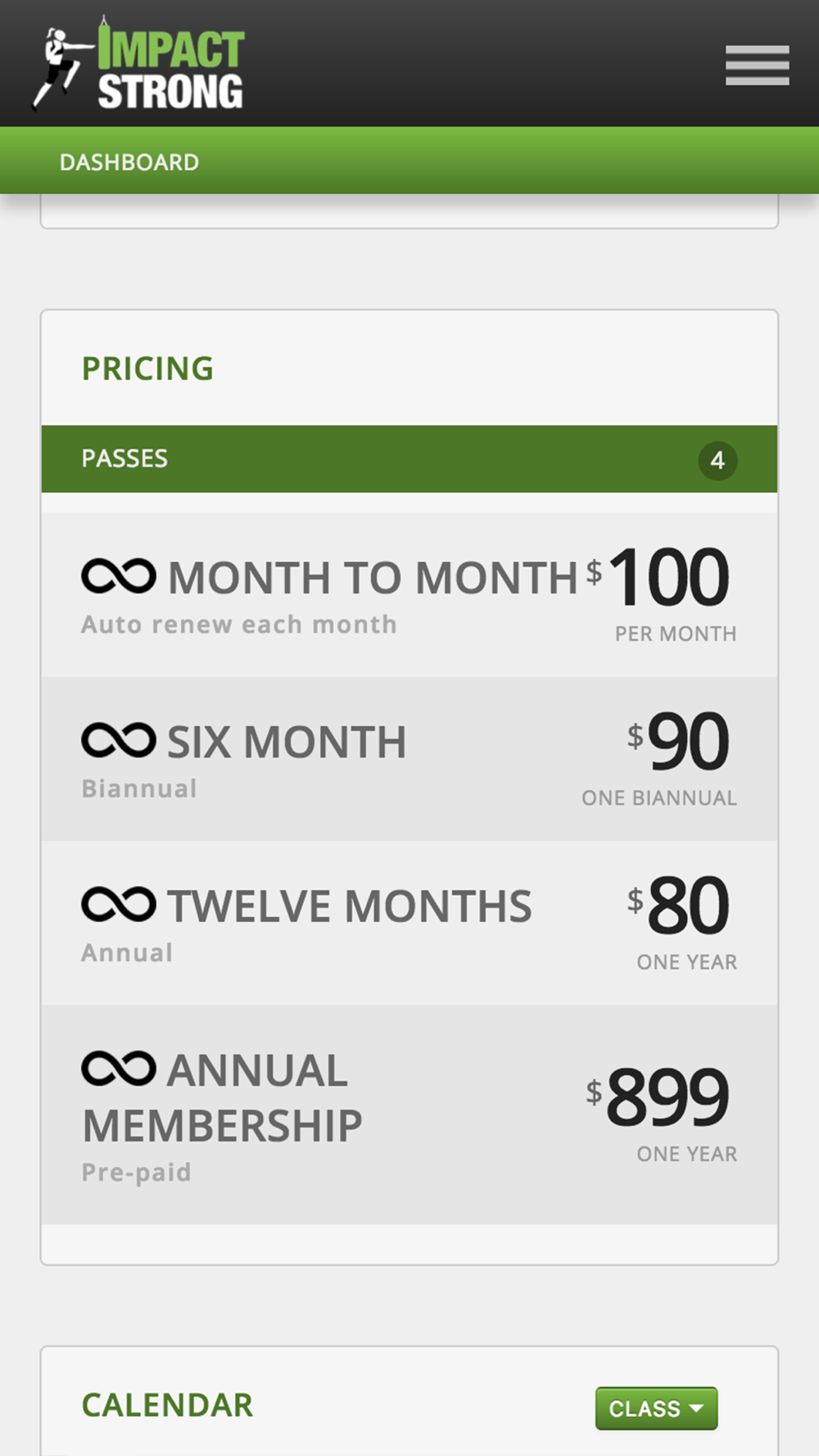
Task: Click the Annual Membership infinity icon
Action: [119, 1069]
